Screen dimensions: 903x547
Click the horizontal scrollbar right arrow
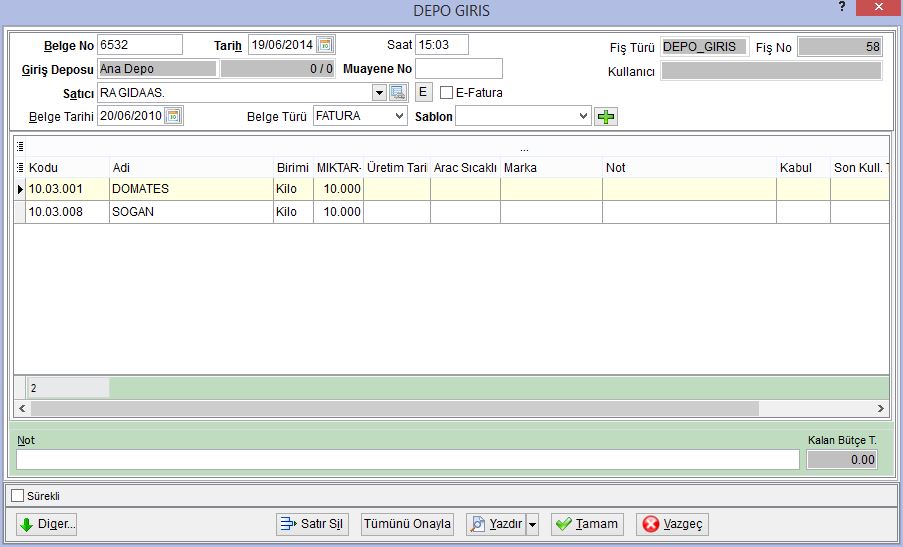(x=881, y=408)
